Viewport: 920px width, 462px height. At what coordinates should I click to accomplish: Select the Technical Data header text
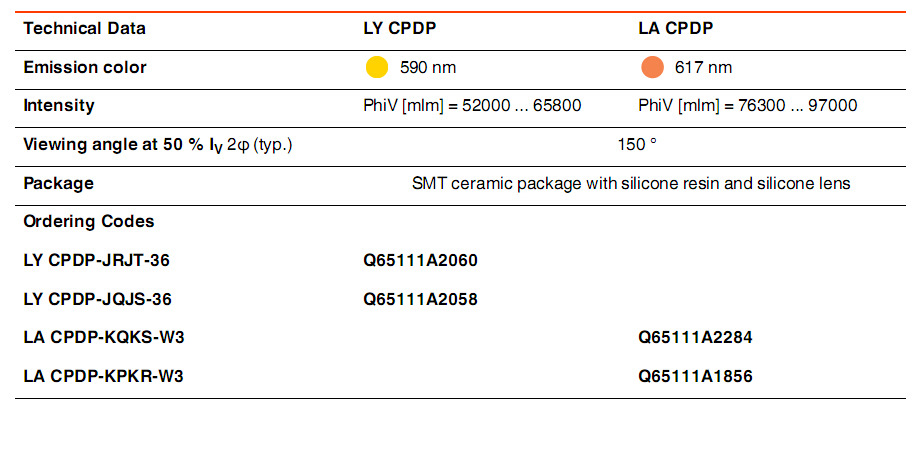pyautogui.click(x=84, y=28)
